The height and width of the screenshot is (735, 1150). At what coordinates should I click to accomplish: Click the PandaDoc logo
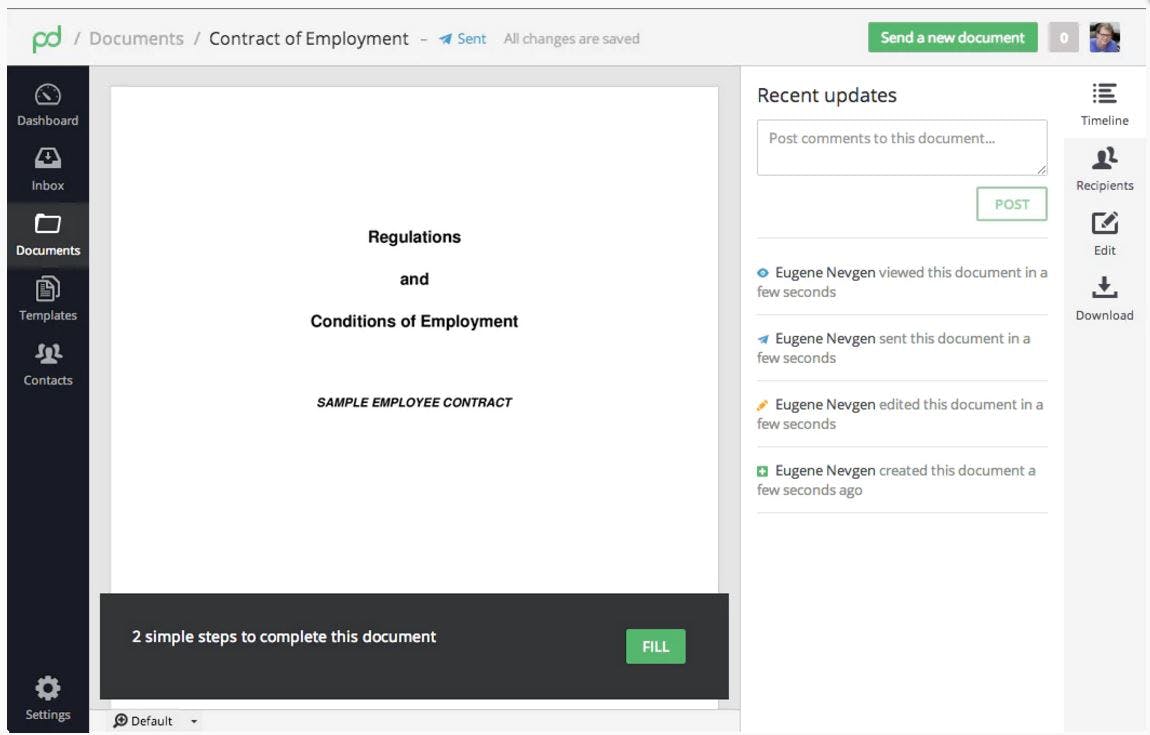[x=47, y=39]
